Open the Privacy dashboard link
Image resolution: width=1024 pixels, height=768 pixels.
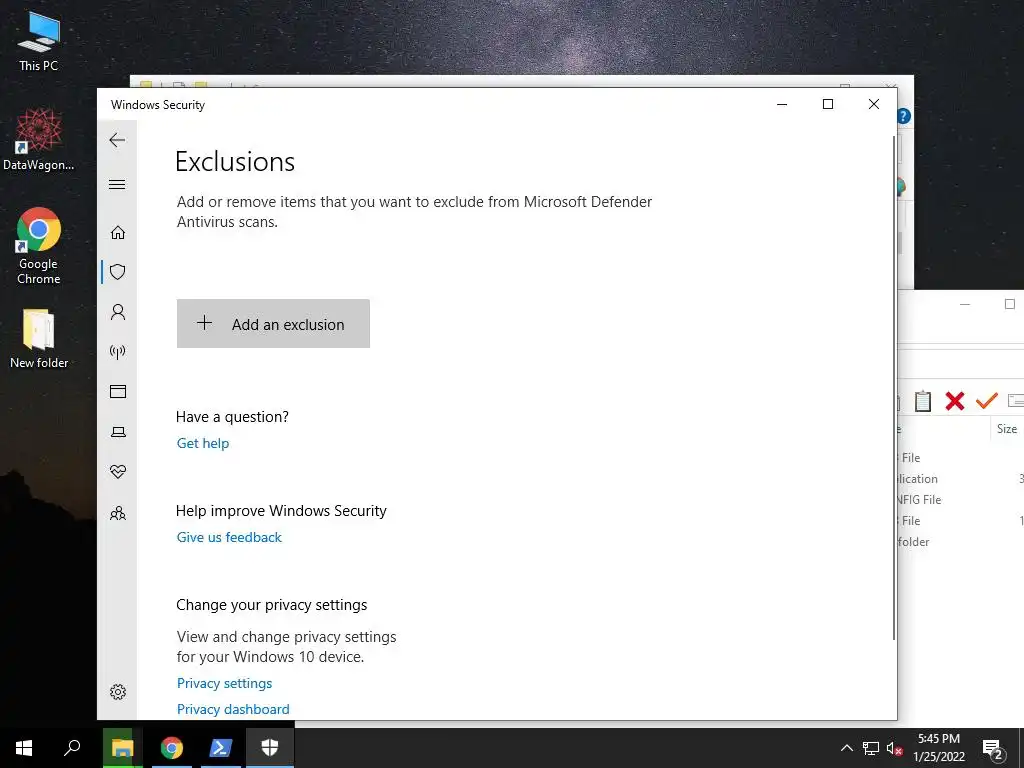point(232,709)
